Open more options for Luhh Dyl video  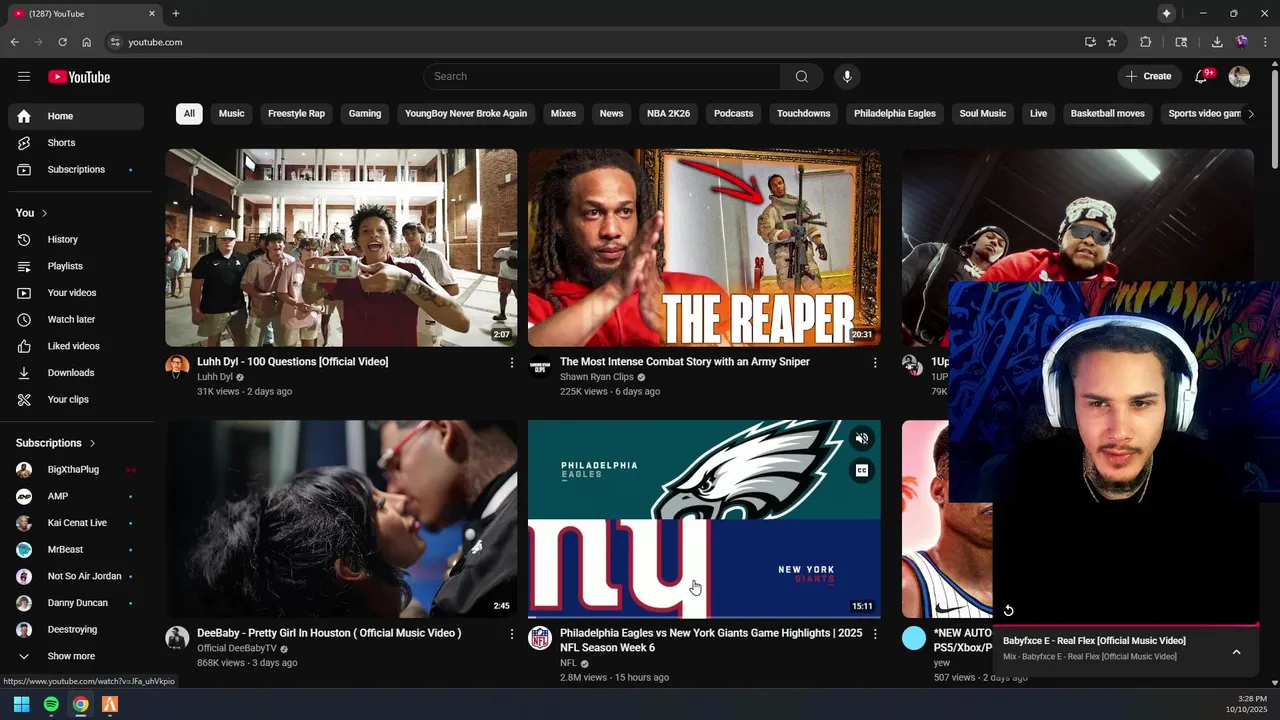tap(512, 362)
